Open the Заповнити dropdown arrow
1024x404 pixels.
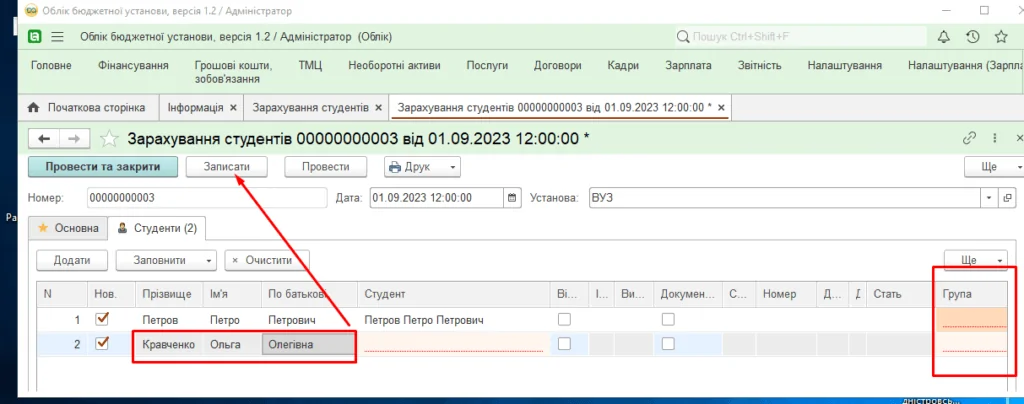tap(208, 260)
